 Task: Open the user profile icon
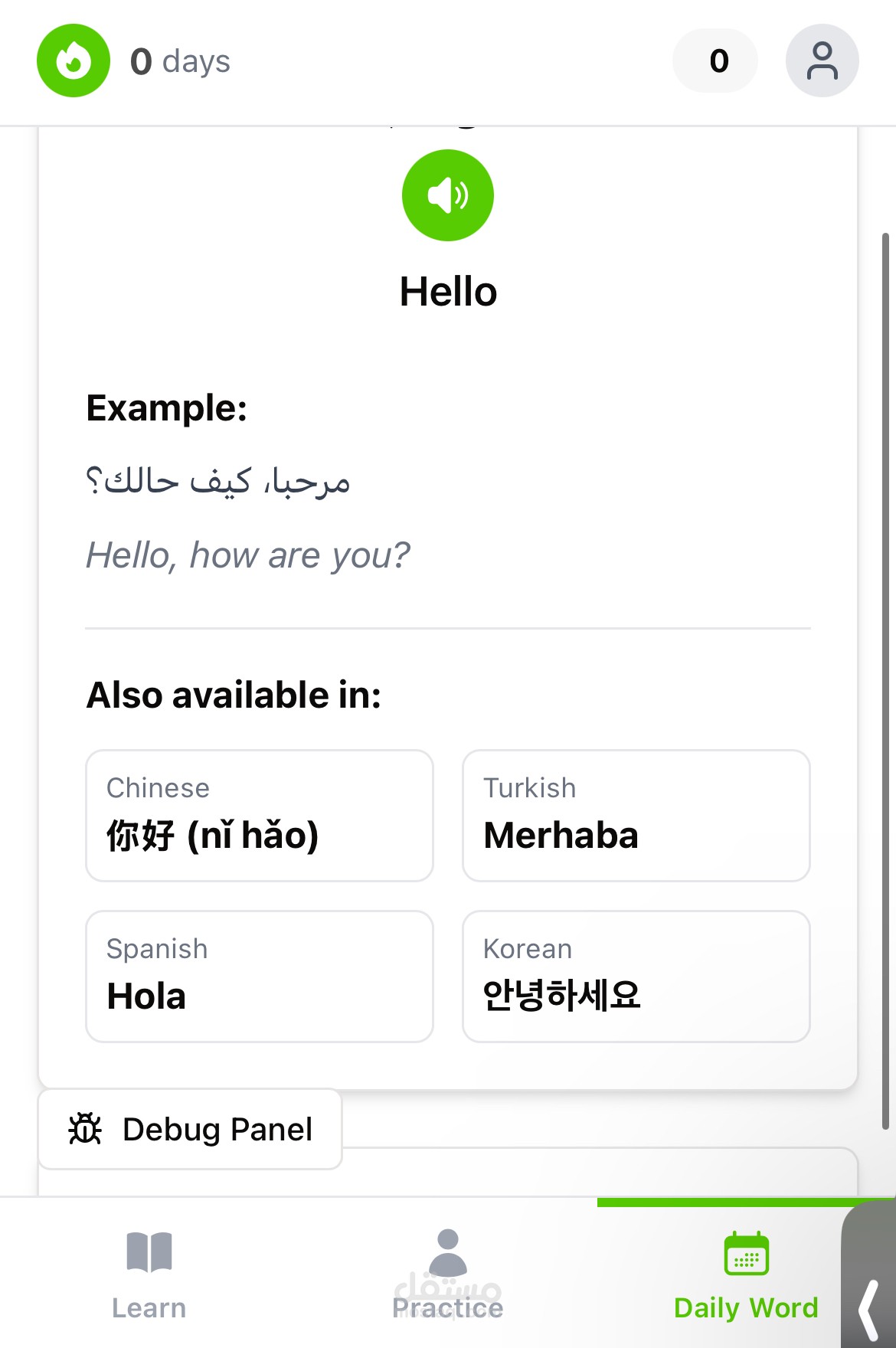coord(822,61)
